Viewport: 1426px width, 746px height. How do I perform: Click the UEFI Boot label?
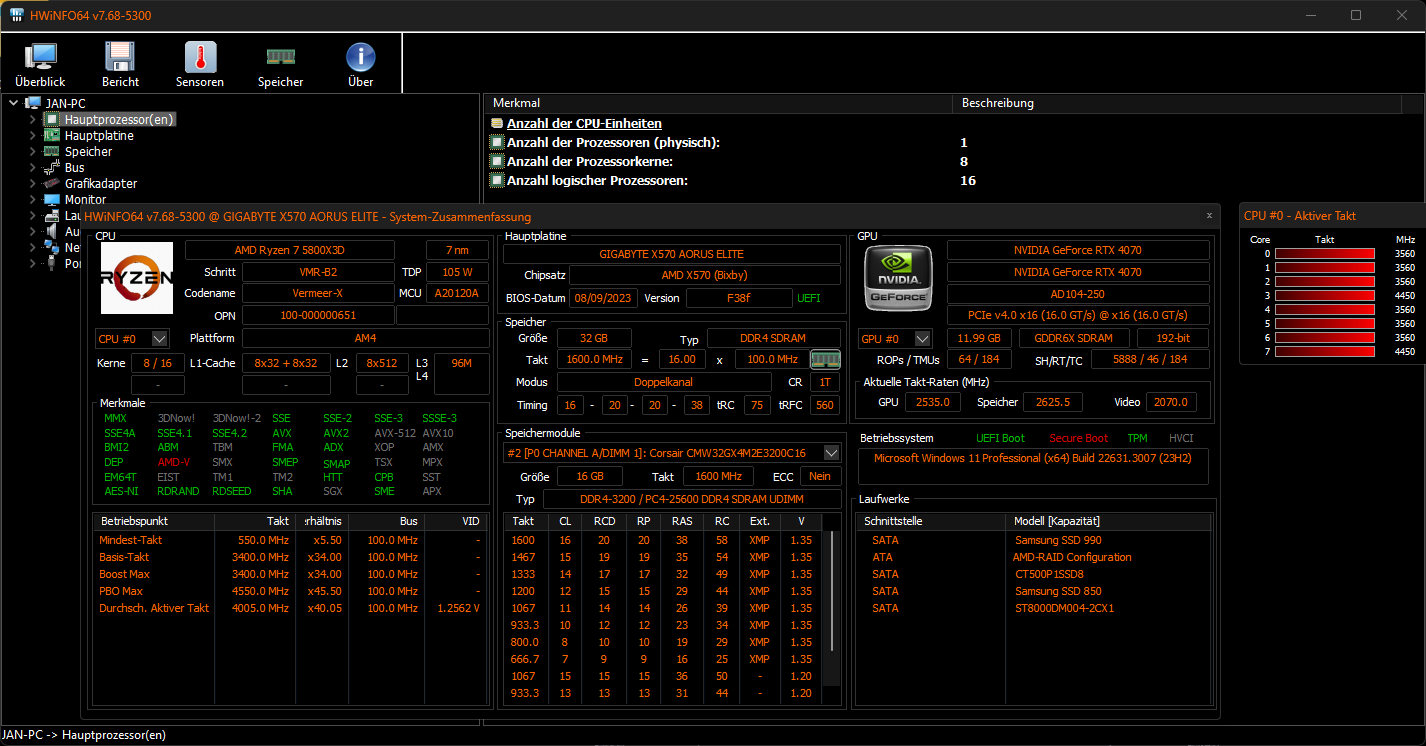(1000, 438)
